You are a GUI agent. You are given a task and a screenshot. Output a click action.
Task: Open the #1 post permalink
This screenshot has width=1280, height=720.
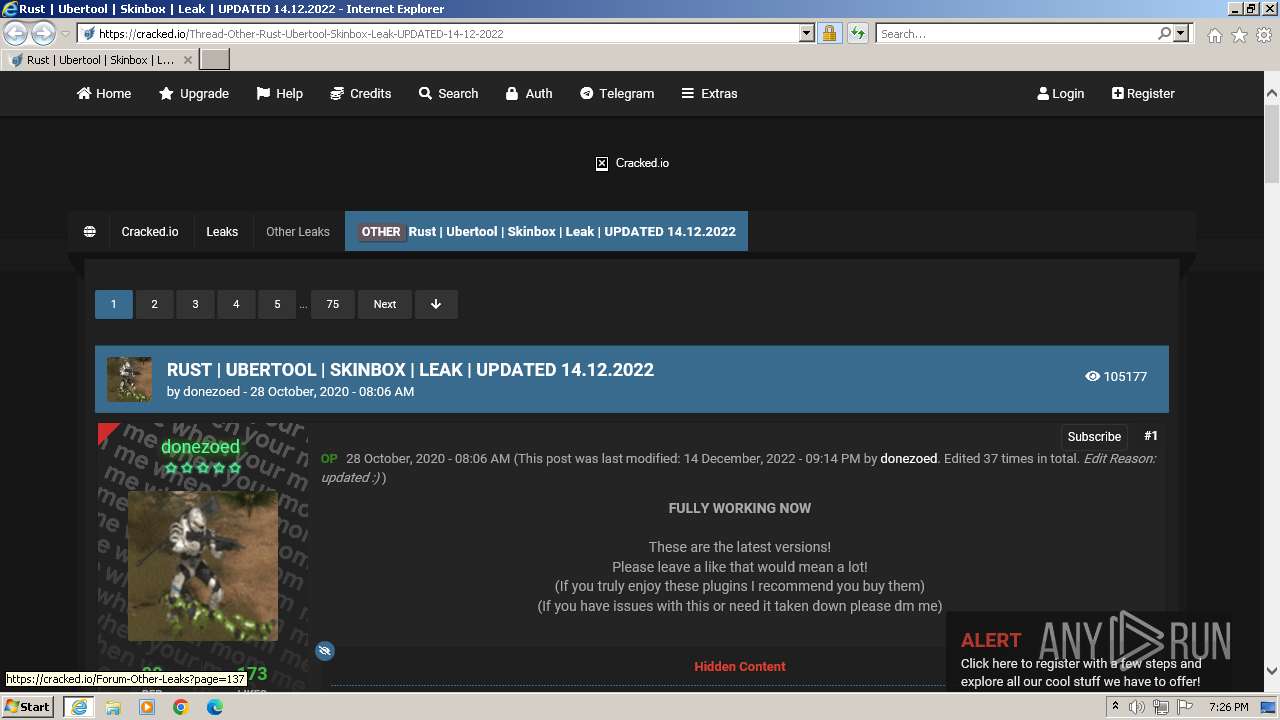[1151, 436]
